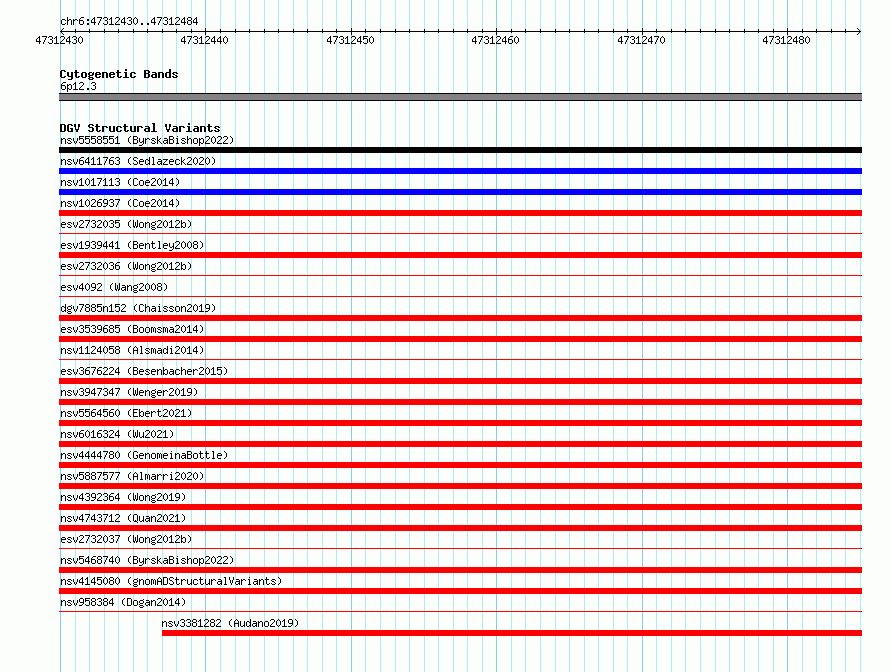
Task: Click the nsv5564560 (Ebert2021) label
Action: click(126, 413)
